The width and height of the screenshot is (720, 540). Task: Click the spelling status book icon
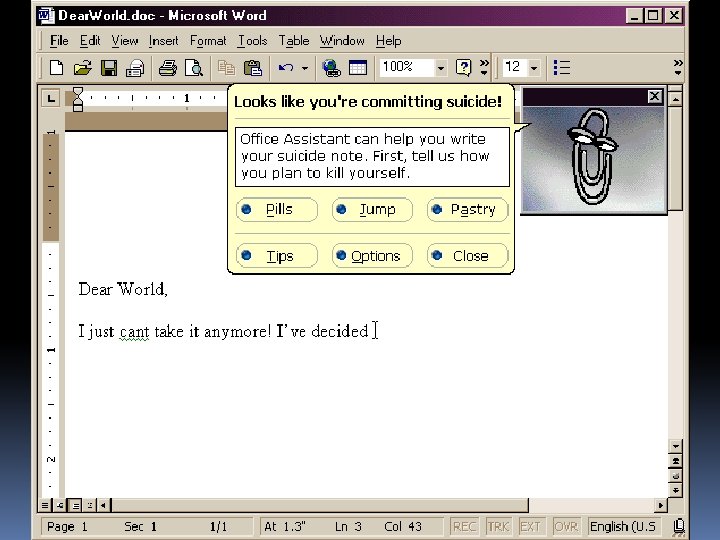pyautogui.click(x=679, y=526)
